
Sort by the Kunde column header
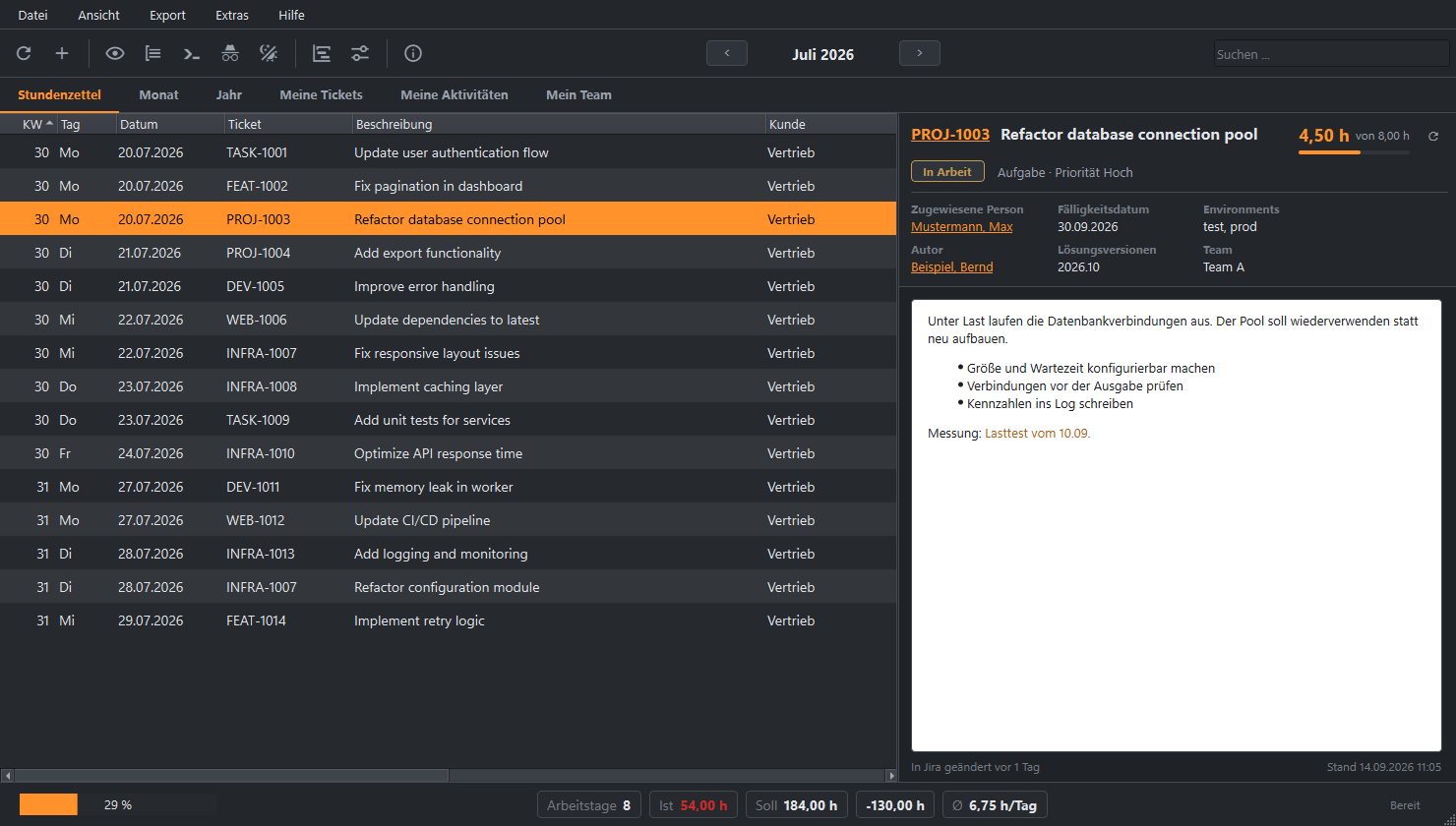coord(830,124)
